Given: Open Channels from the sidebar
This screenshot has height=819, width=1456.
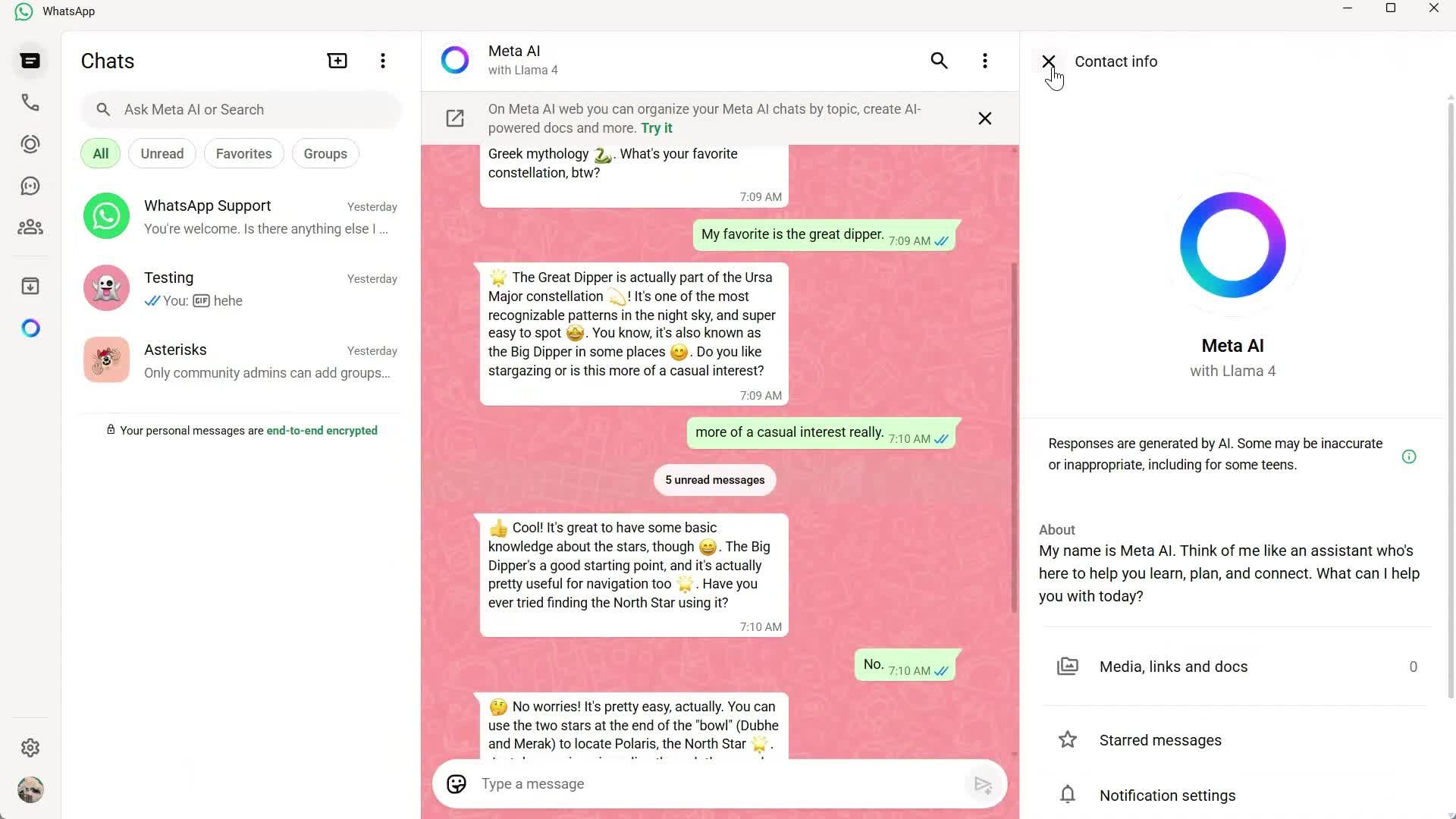Looking at the screenshot, I should click(30, 186).
